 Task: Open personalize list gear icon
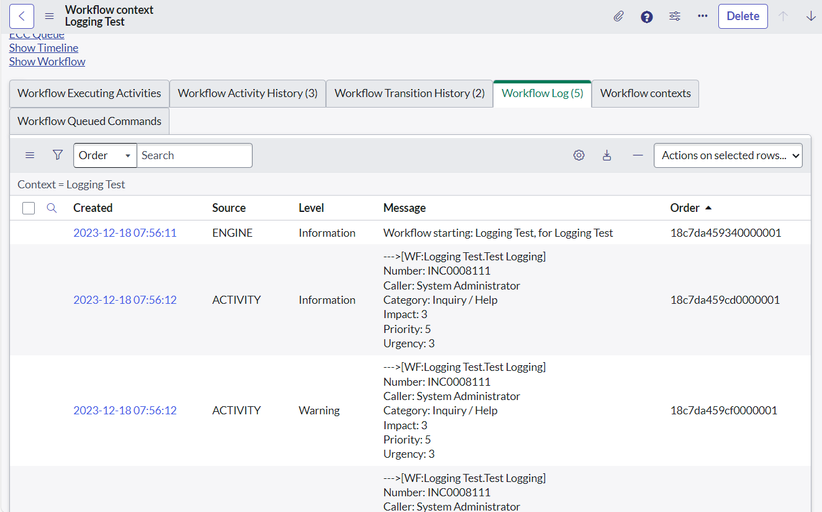point(579,155)
